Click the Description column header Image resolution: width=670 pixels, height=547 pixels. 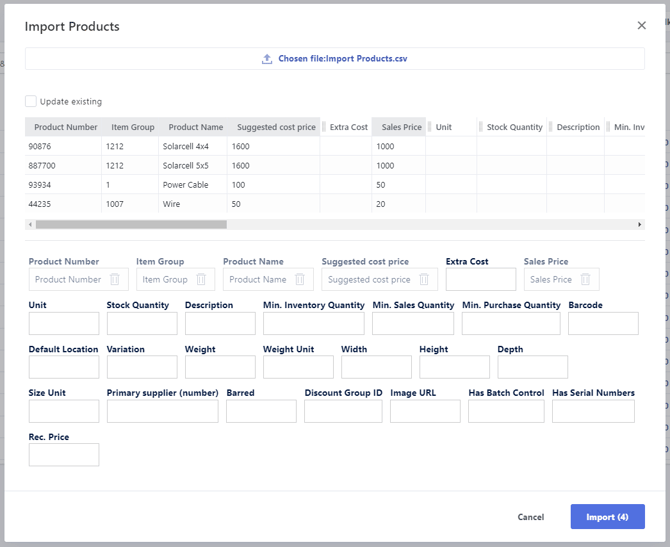point(578,127)
